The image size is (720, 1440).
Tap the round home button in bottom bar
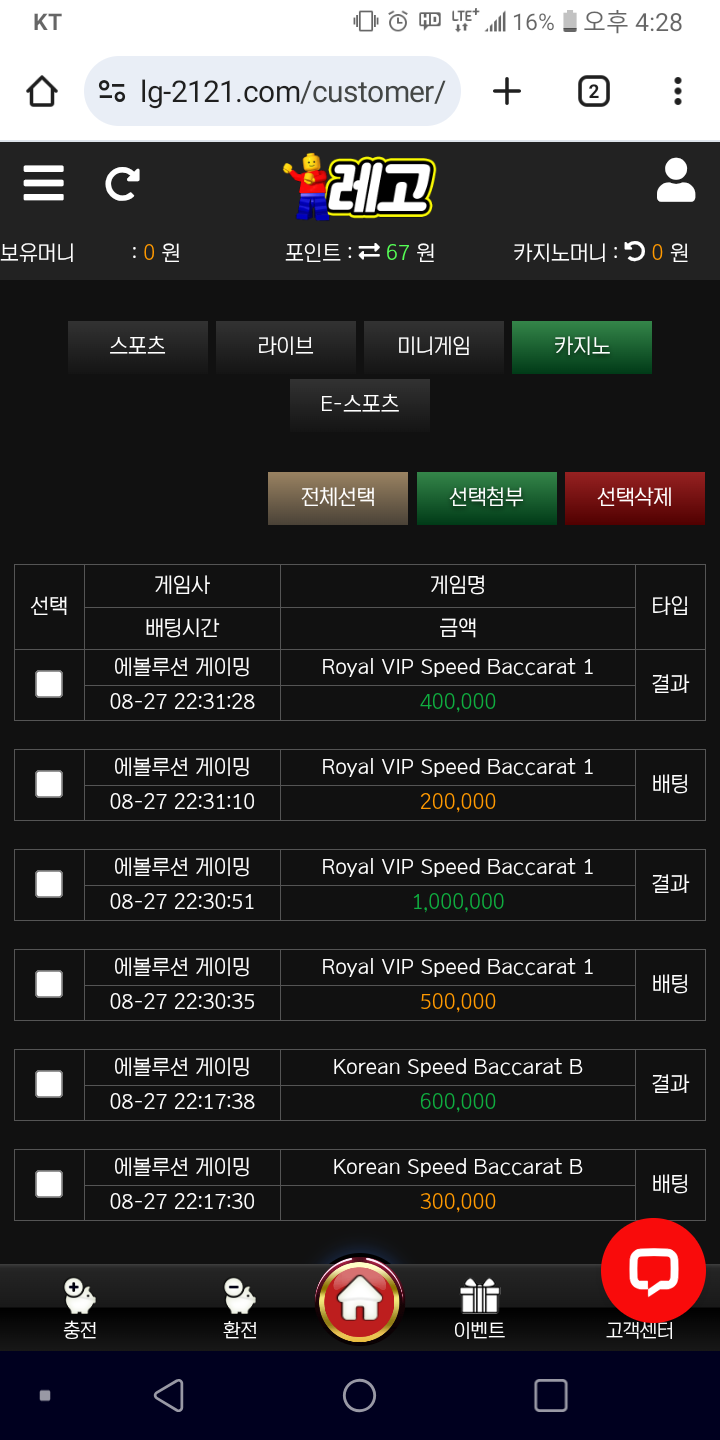click(x=359, y=1301)
